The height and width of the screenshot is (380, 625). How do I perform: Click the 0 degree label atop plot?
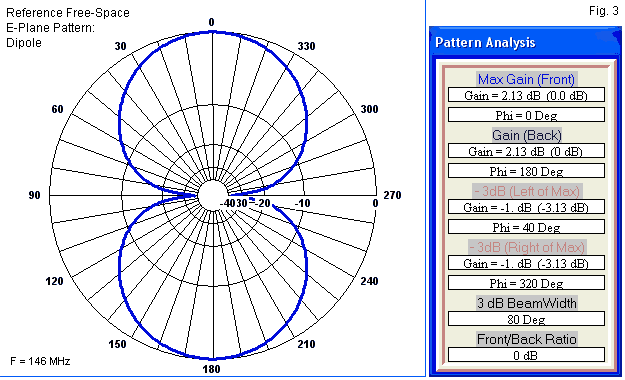(212, 22)
